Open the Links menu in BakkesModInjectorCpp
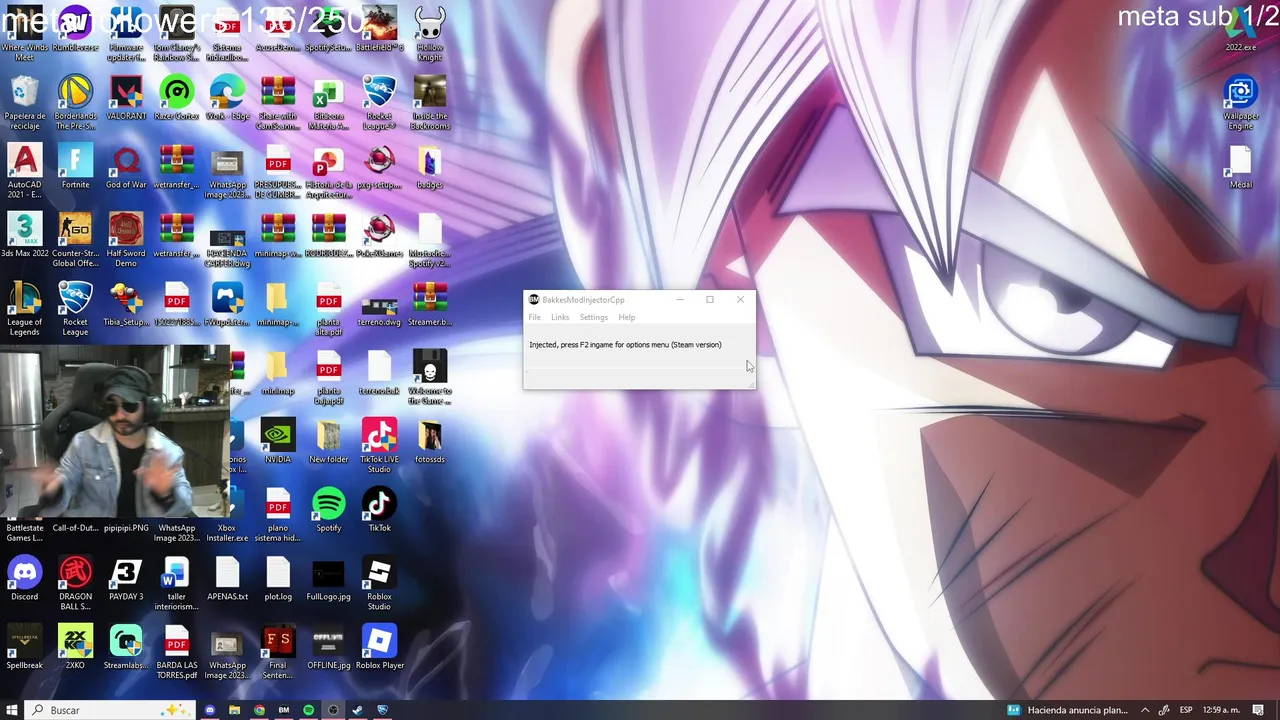The image size is (1280, 720). point(560,317)
